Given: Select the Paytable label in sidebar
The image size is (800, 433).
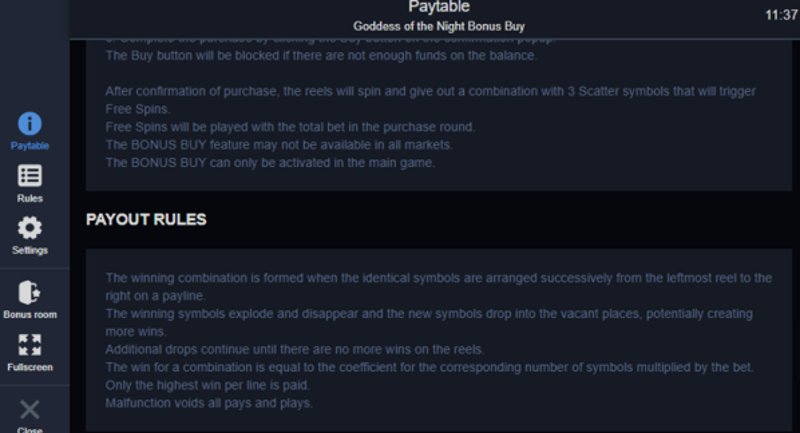Looking at the screenshot, I should click(x=30, y=146).
